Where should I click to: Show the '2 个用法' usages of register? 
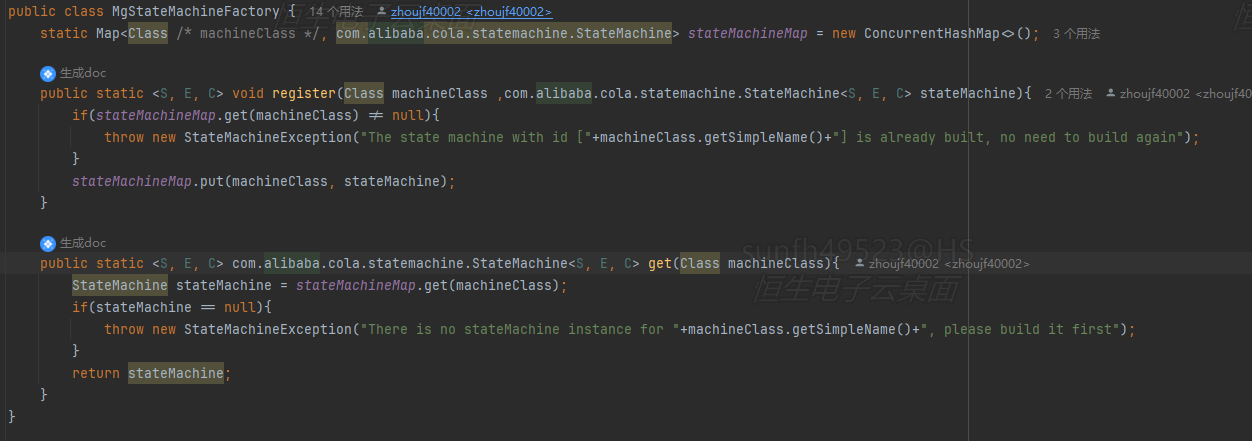[x=1068, y=94]
